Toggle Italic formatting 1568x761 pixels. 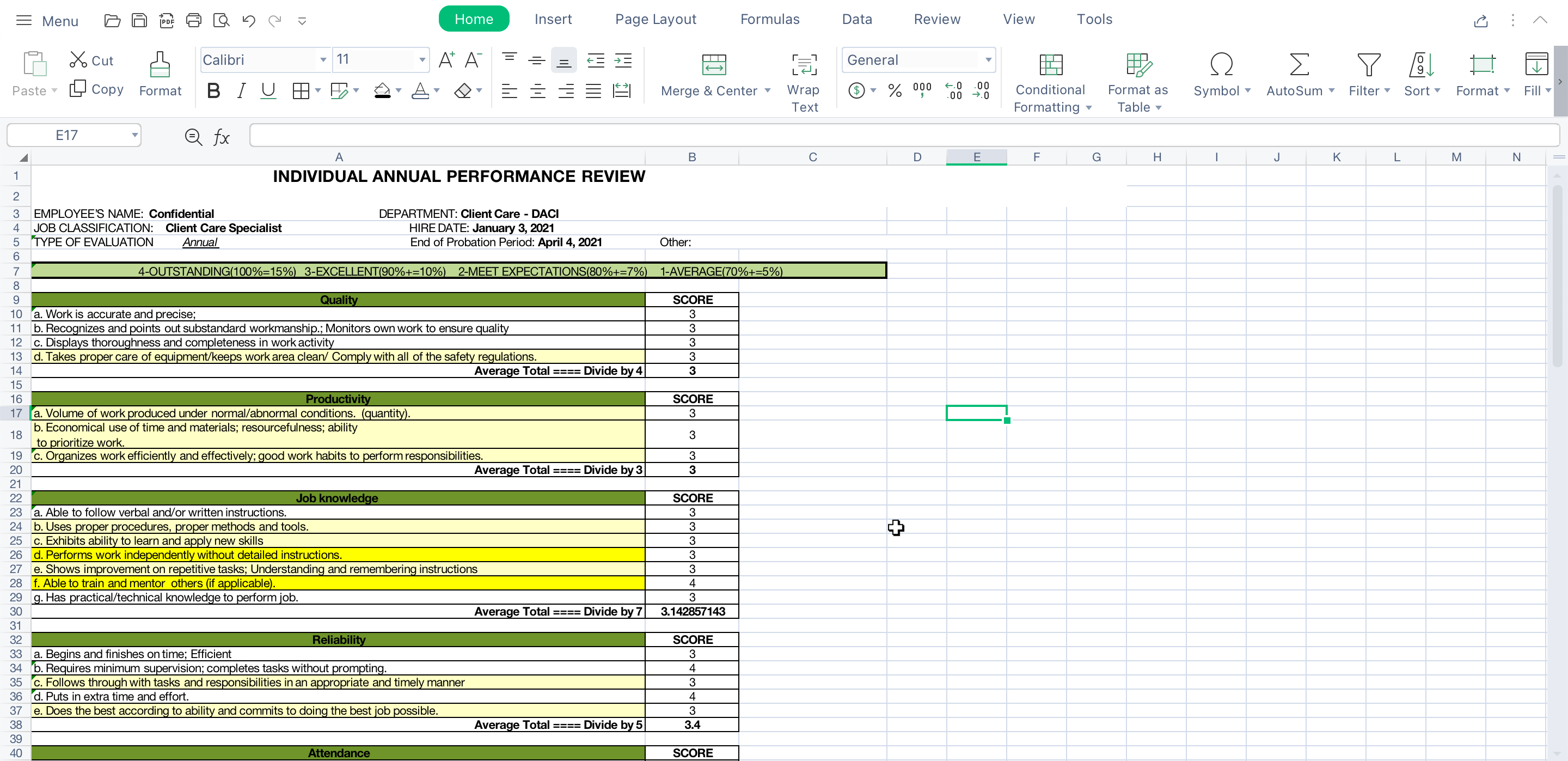click(241, 92)
